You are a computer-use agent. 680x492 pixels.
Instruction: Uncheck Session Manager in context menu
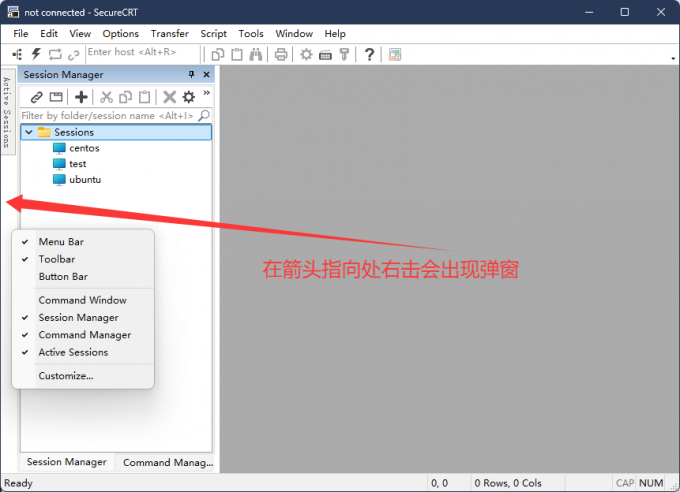(x=78, y=318)
